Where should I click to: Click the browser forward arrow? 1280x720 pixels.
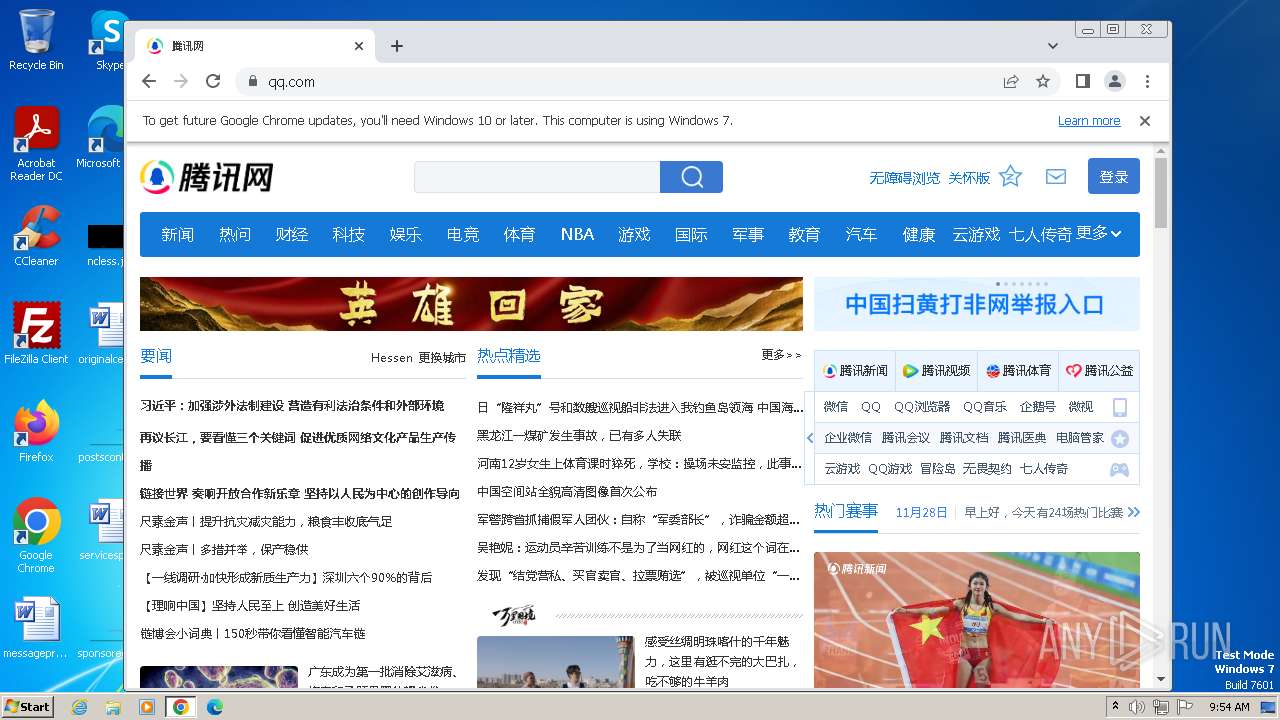[x=181, y=81]
